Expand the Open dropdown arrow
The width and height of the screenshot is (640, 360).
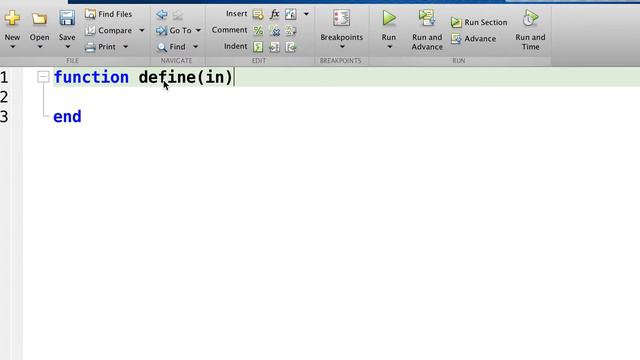click(40, 47)
